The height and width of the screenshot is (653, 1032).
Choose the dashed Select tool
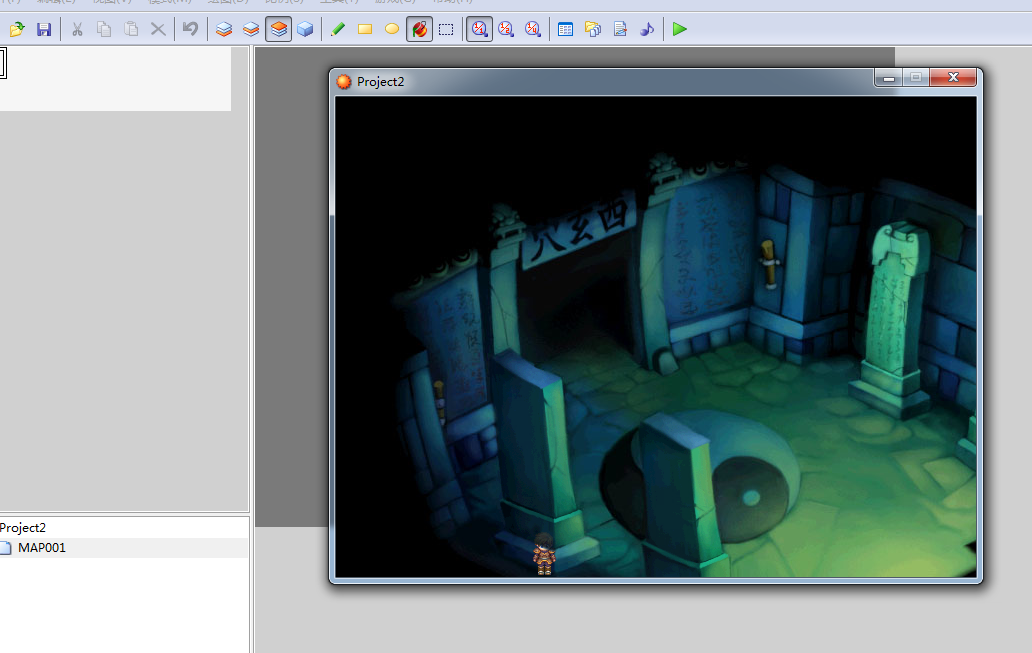pos(446,29)
